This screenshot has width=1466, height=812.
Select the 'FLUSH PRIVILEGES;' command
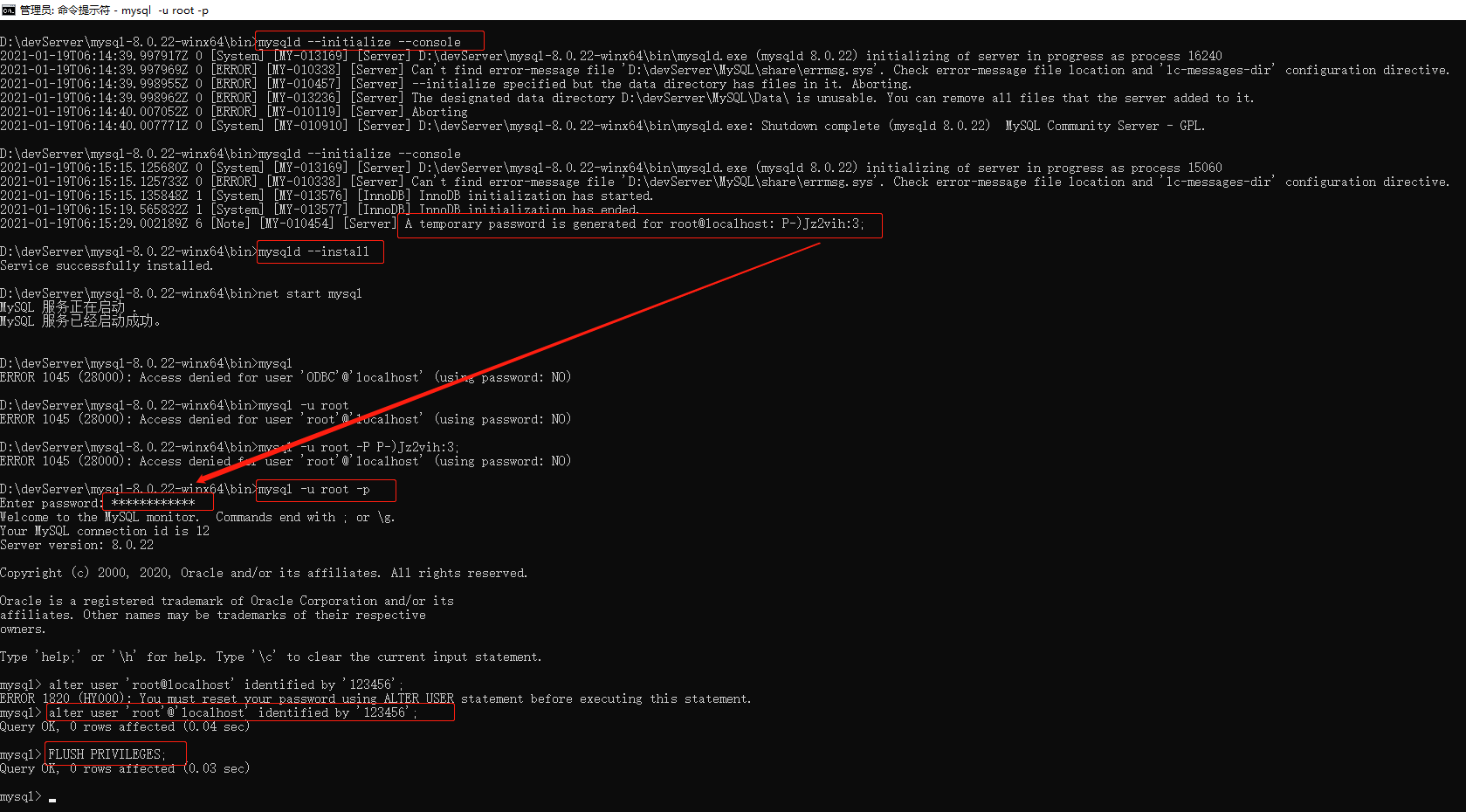tap(107, 754)
